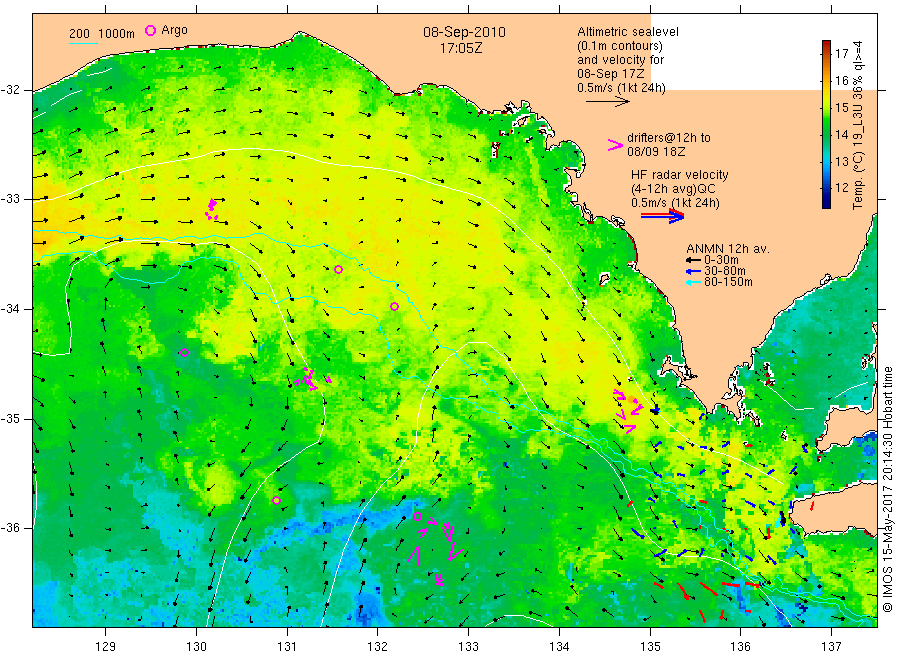Viewport: 900px width, 660px height.
Task: Click the 0-30m depth label
Action: tap(721, 260)
